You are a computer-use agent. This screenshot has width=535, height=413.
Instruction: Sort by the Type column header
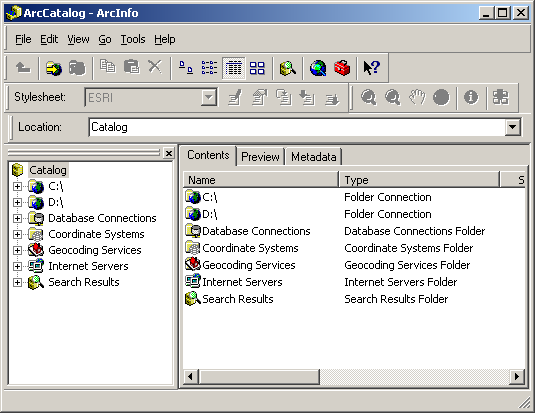(x=419, y=180)
